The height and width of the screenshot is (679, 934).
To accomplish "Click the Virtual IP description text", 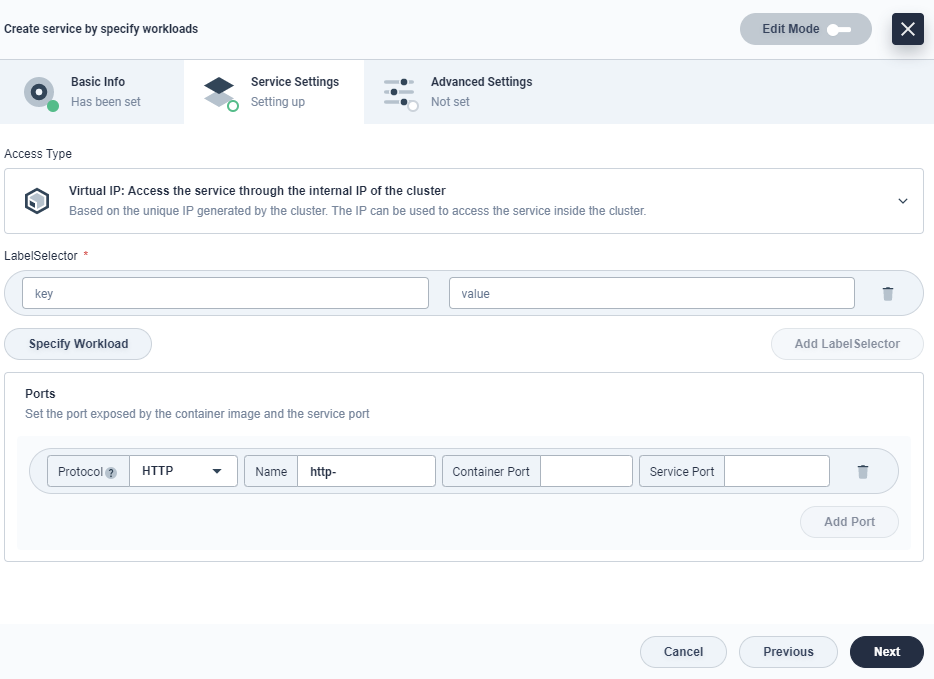I will 357,211.
